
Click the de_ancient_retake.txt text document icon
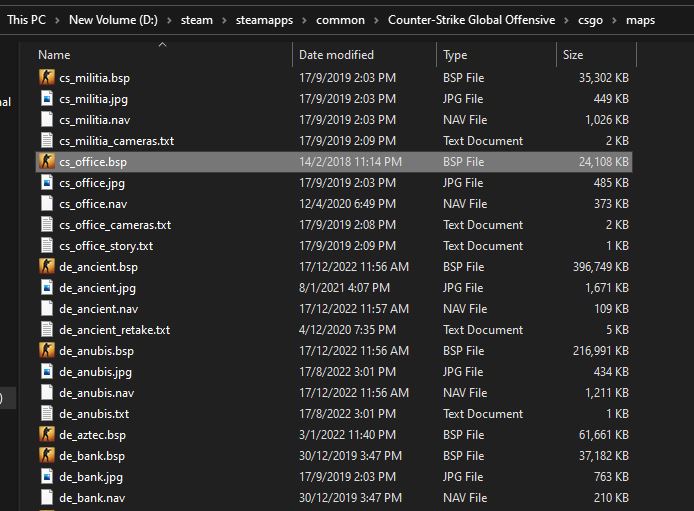(x=46, y=330)
